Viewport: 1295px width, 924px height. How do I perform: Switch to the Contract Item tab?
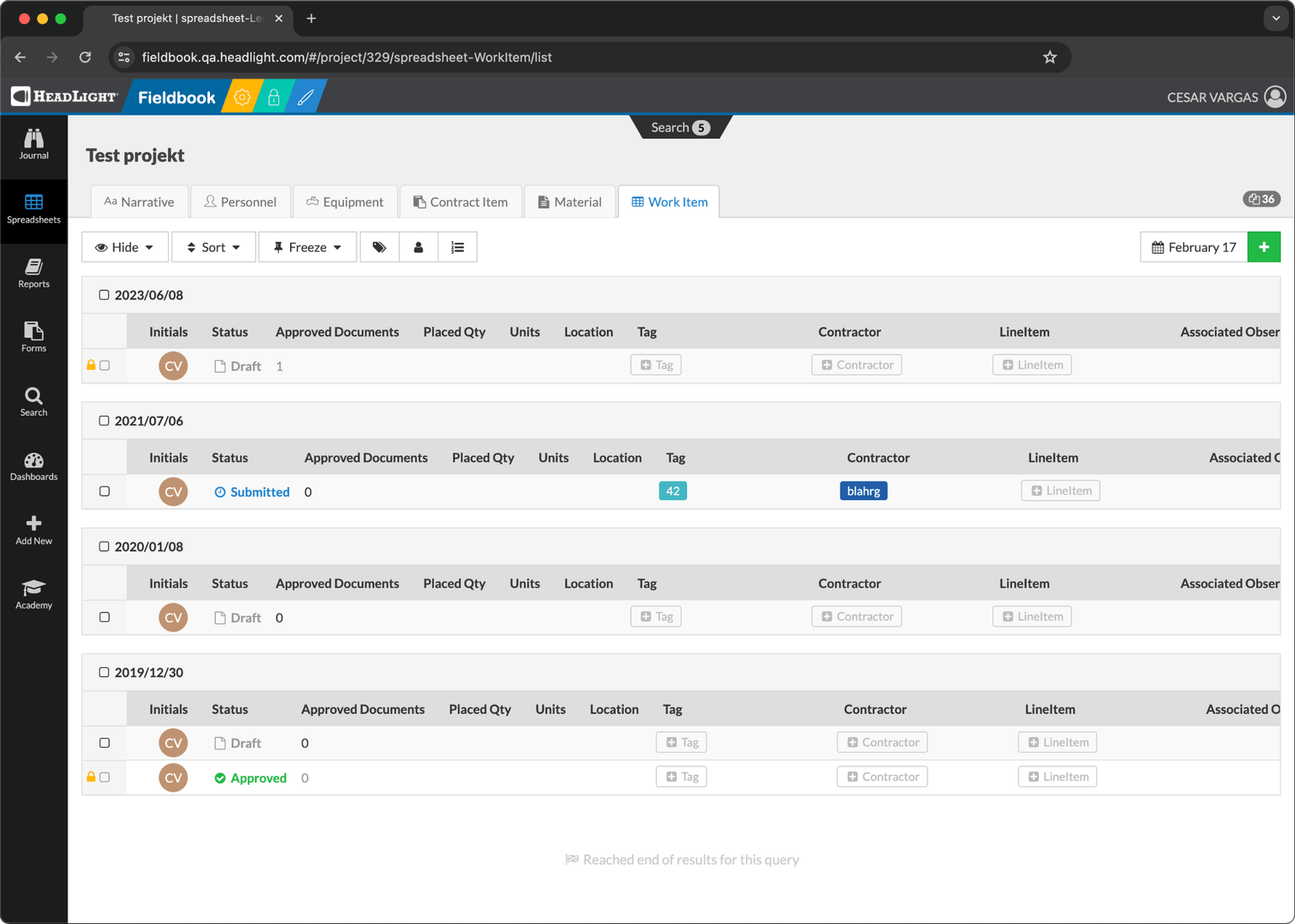click(x=460, y=202)
